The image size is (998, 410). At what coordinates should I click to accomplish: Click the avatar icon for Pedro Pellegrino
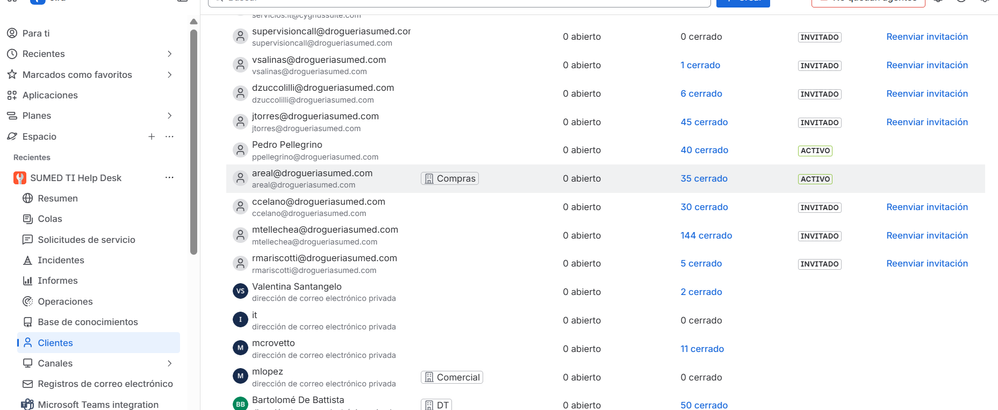[240, 150]
